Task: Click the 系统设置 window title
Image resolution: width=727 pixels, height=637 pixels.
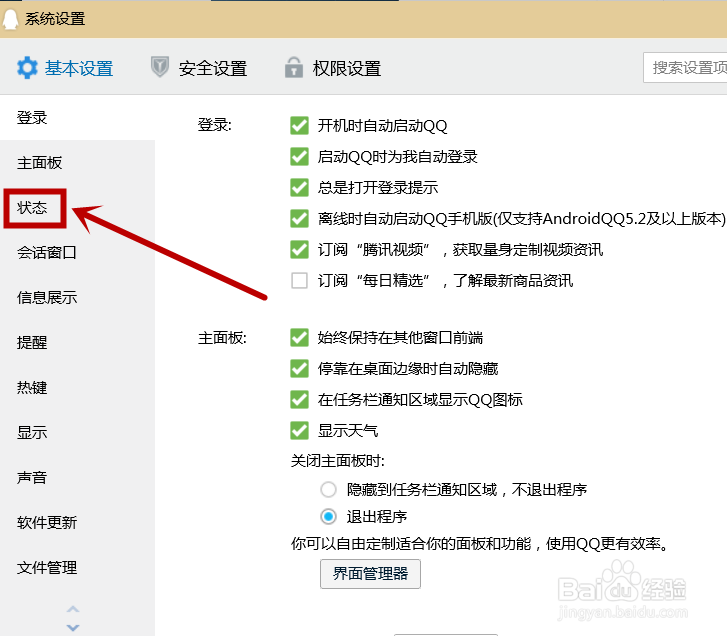Action: coord(55,19)
